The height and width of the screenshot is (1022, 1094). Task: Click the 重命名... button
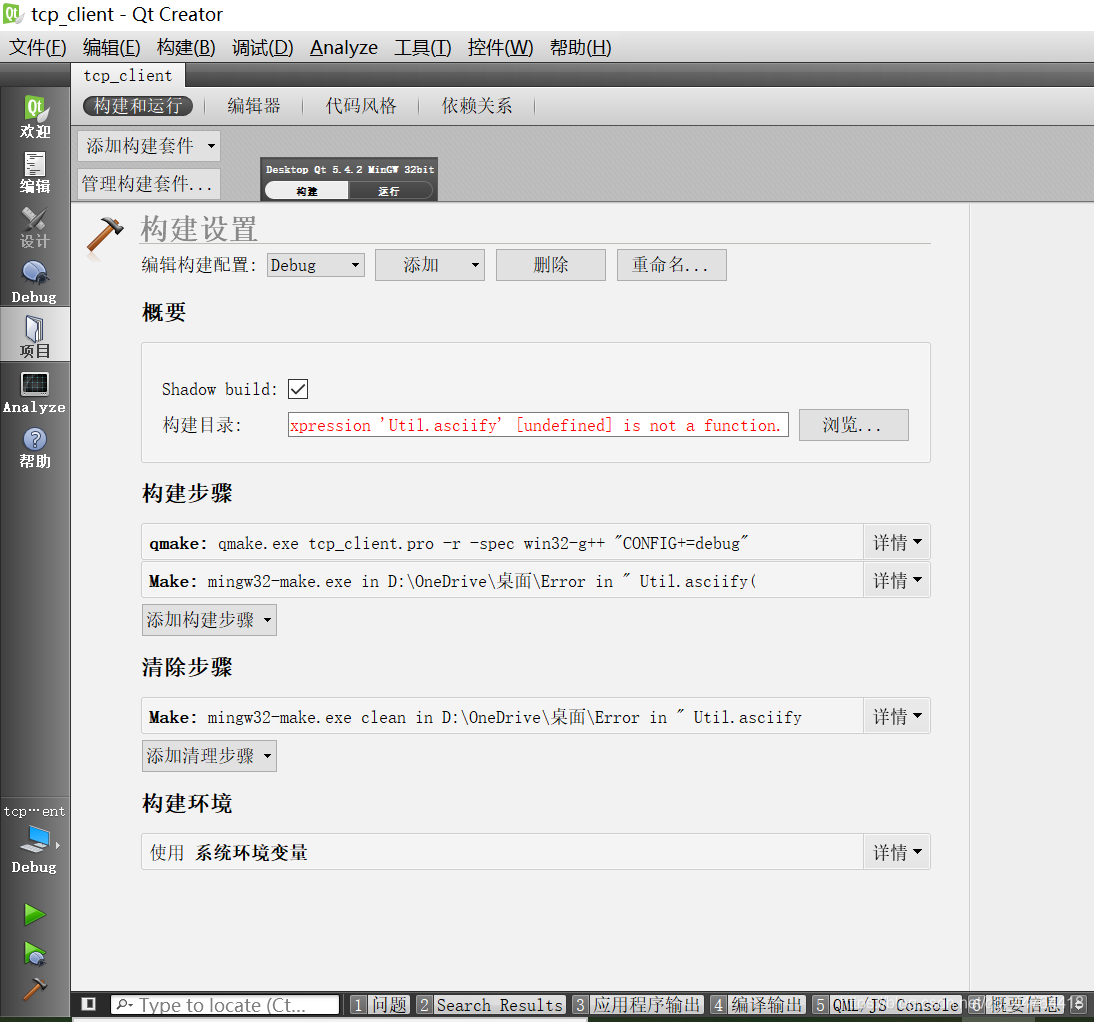(671, 264)
